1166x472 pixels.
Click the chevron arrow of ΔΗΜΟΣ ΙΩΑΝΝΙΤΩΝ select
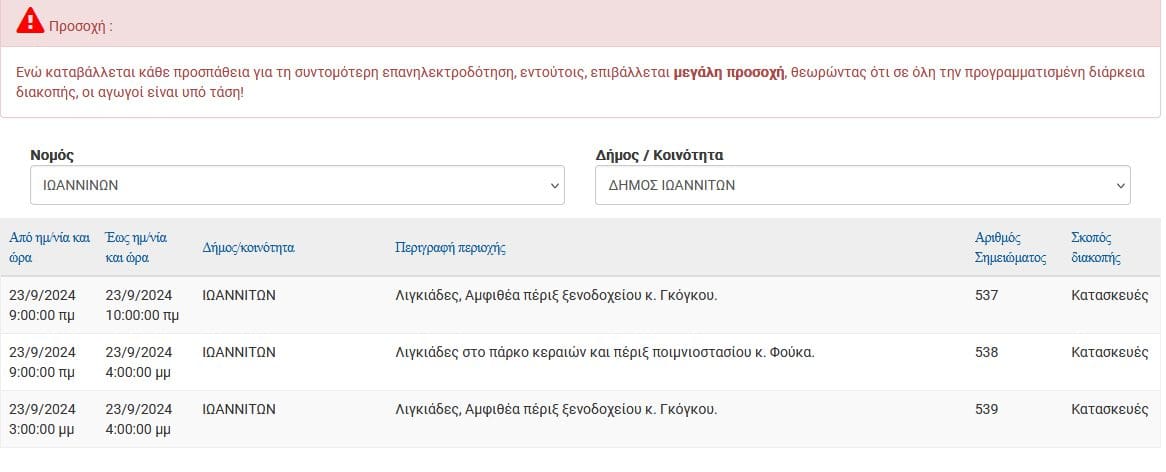click(x=1120, y=186)
